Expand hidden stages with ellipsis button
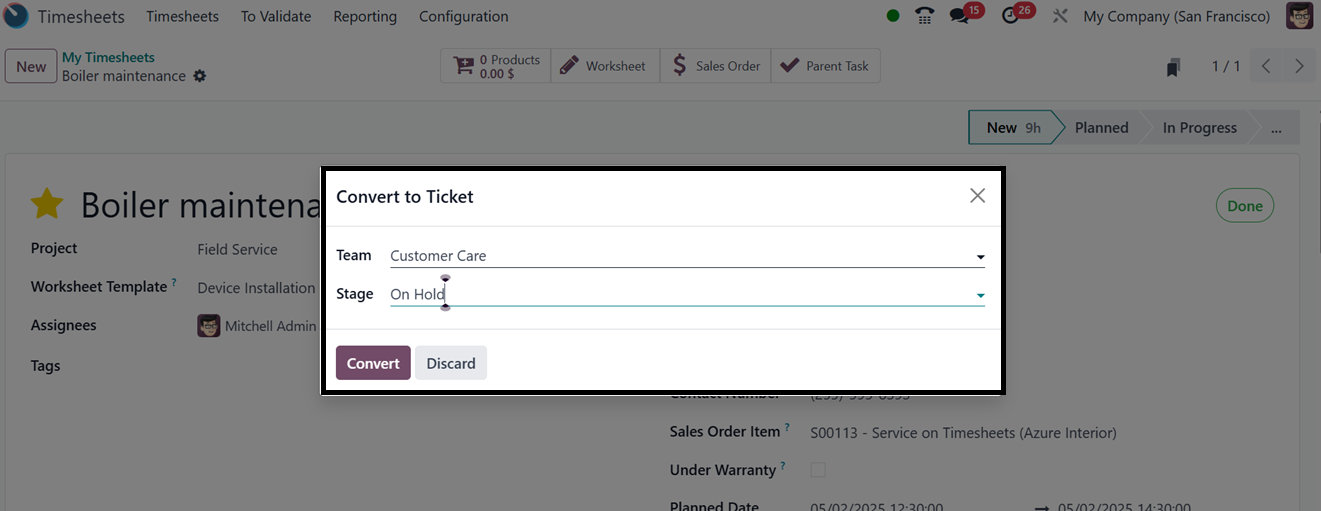The image size is (1321, 511). (1275, 128)
